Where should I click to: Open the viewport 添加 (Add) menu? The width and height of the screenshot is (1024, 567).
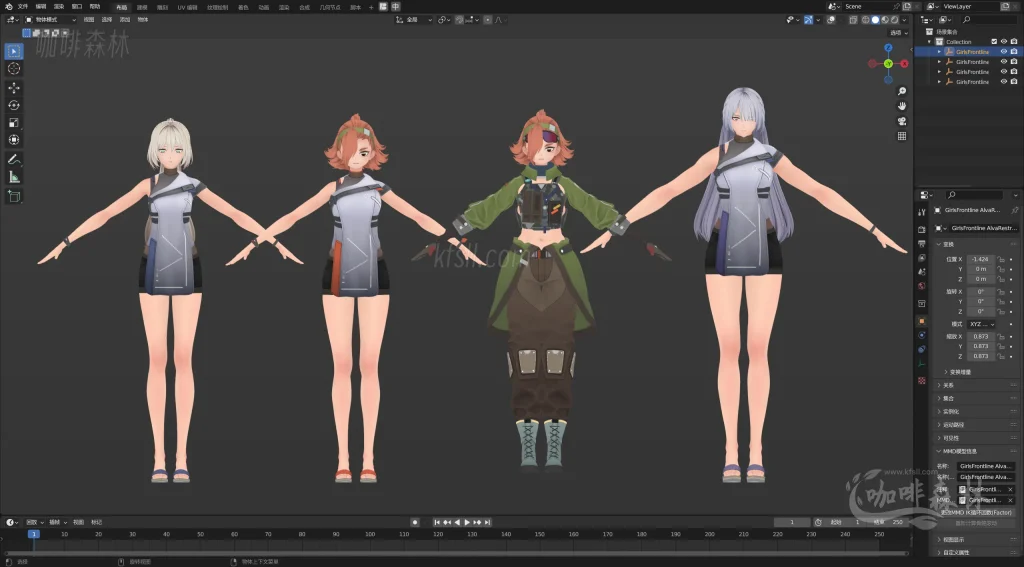pos(125,20)
